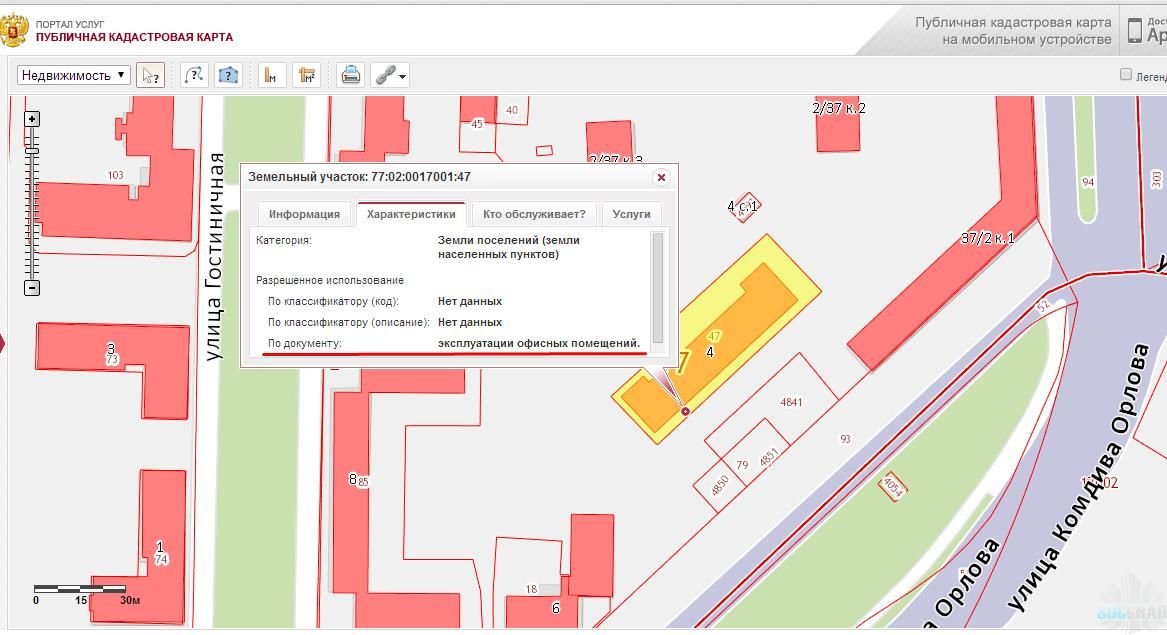
Task: Zoom in with the plus button
Action: 32,119
